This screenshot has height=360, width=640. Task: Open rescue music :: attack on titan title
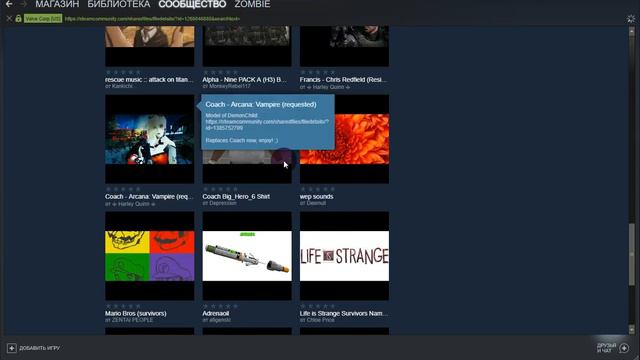[x=149, y=80]
